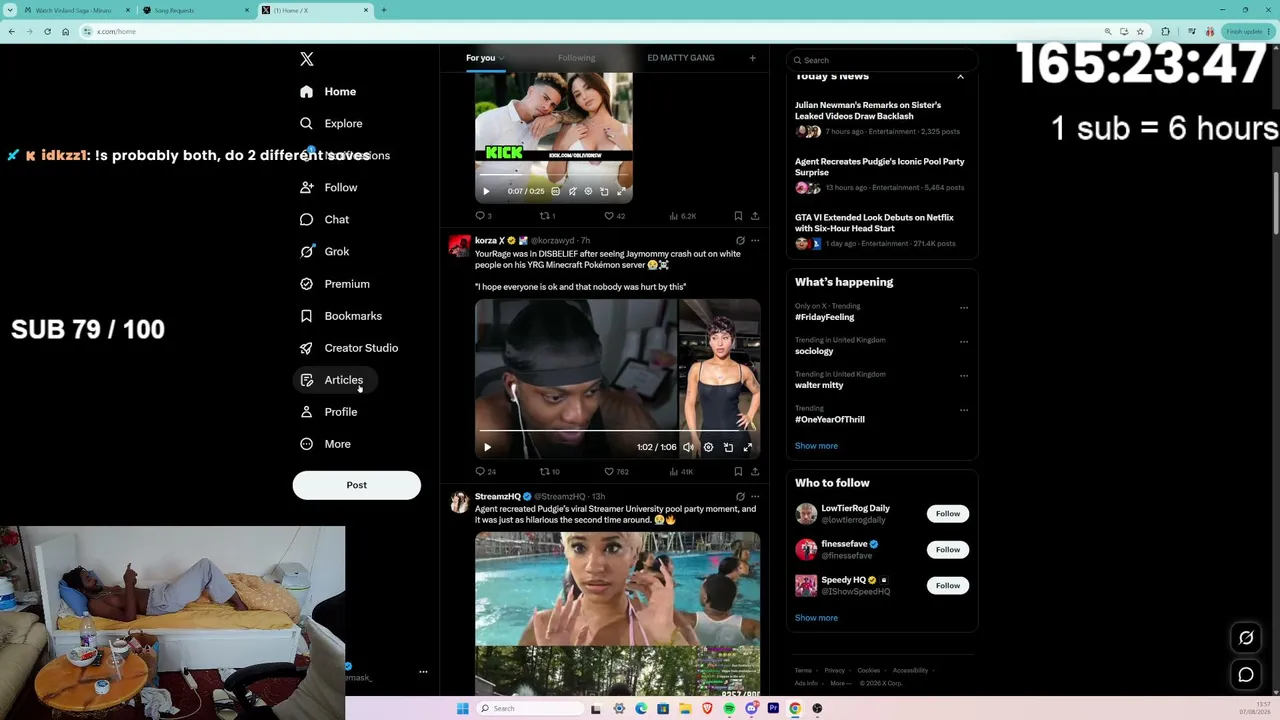Open StreamzHQ pool party video thumbnail
The width and height of the screenshot is (1280, 720).
point(617,614)
